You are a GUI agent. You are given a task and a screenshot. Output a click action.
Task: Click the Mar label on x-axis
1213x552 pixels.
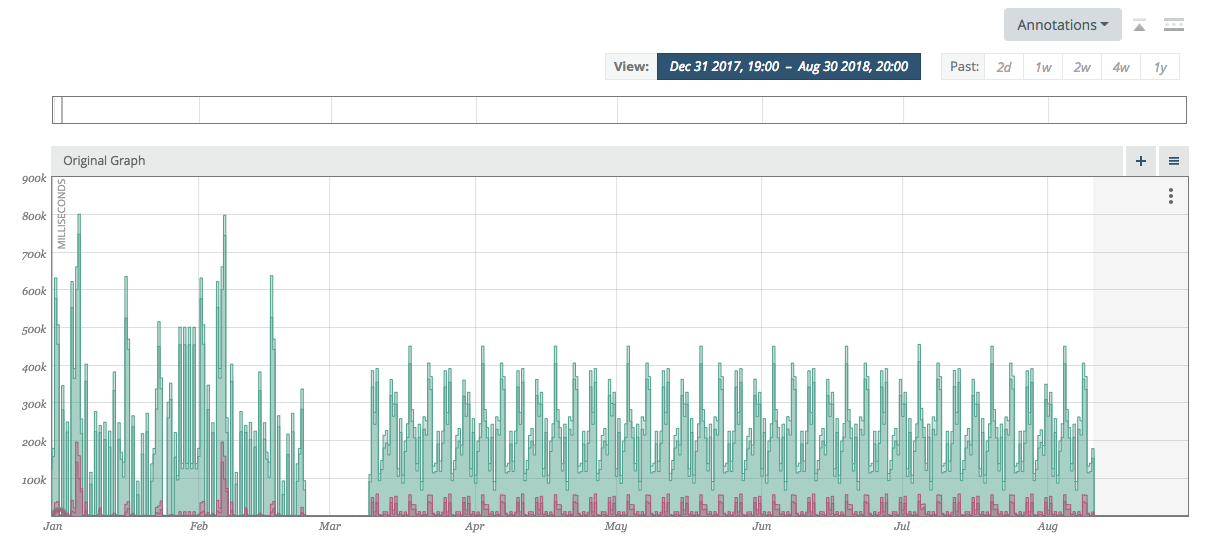click(x=329, y=526)
